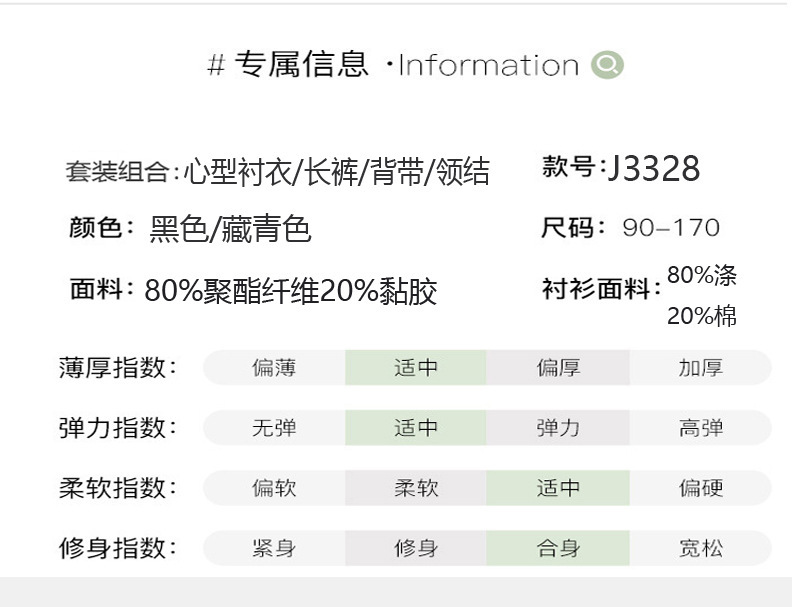Select 适中 in the 薄厚指数 row
Image resolution: width=800 pixels, height=607 pixels.
[x=416, y=368]
